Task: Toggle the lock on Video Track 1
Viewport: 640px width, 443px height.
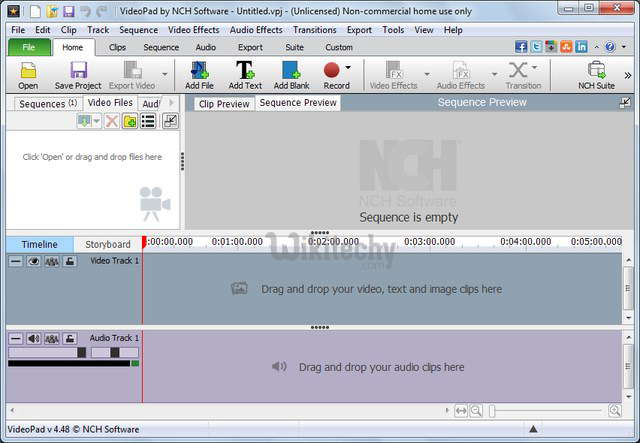Action: click(x=69, y=261)
